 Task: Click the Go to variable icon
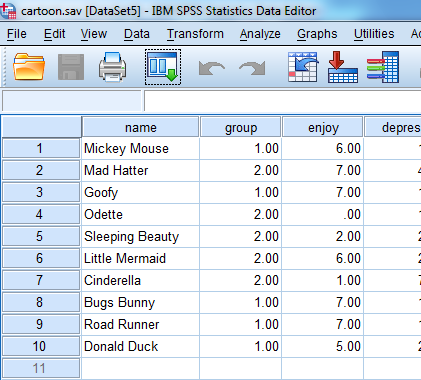(343, 67)
